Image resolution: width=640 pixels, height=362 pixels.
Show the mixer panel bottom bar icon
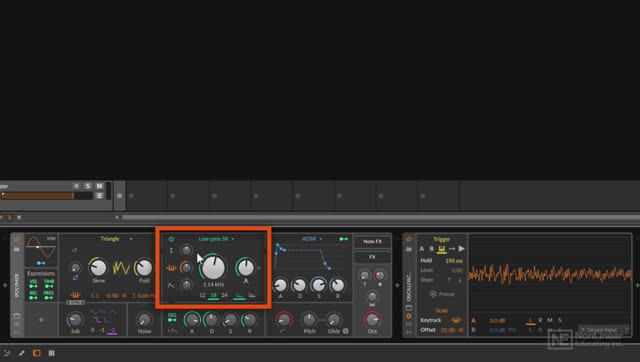click(x=51, y=353)
